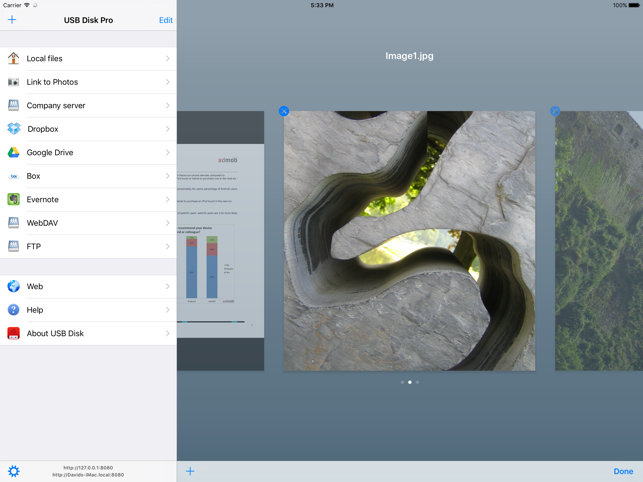Select the Dropbox icon
This screenshot has height=482, width=643.
(13, 129)
